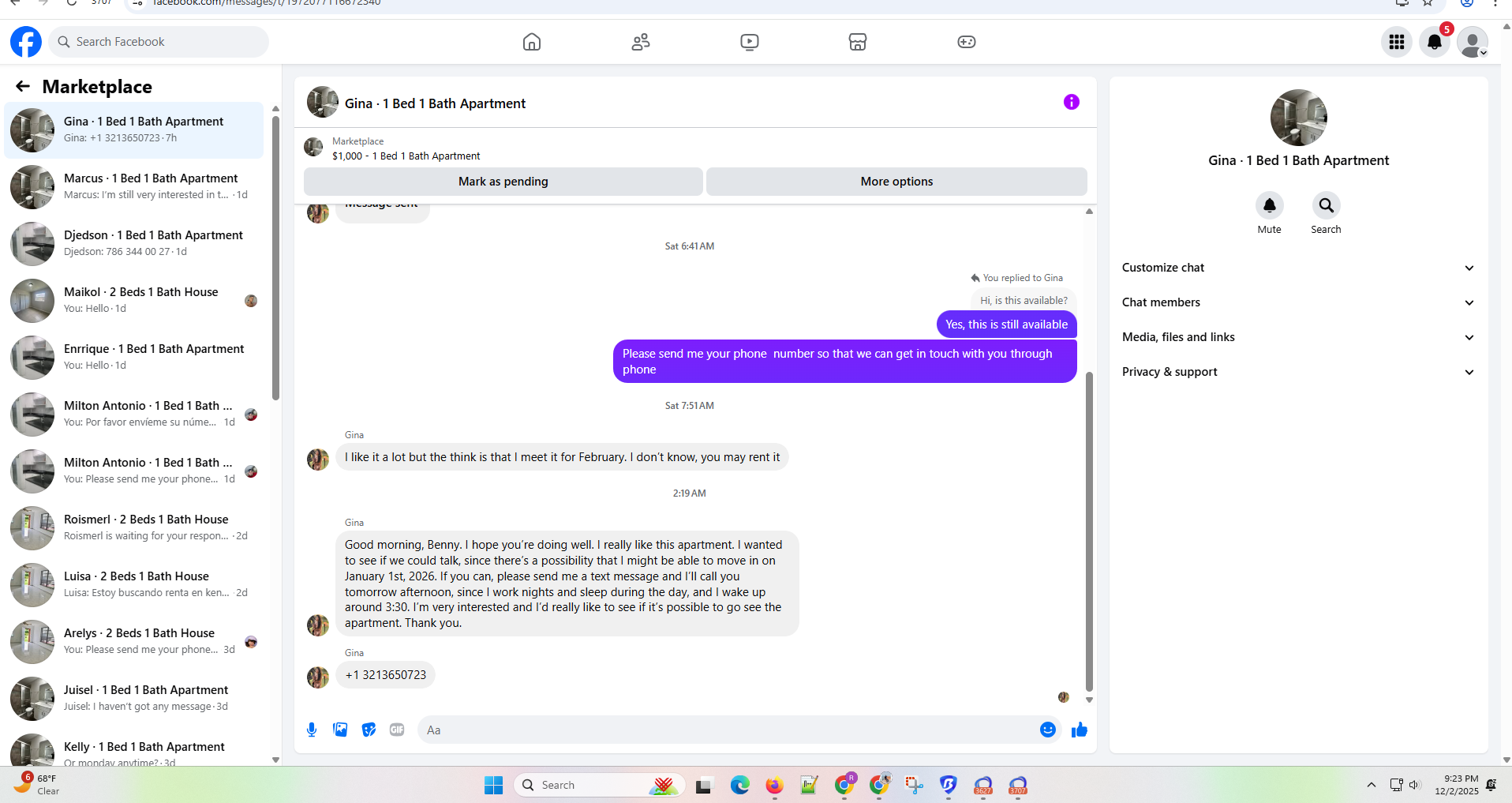Expand Customize chat section

1298,268
